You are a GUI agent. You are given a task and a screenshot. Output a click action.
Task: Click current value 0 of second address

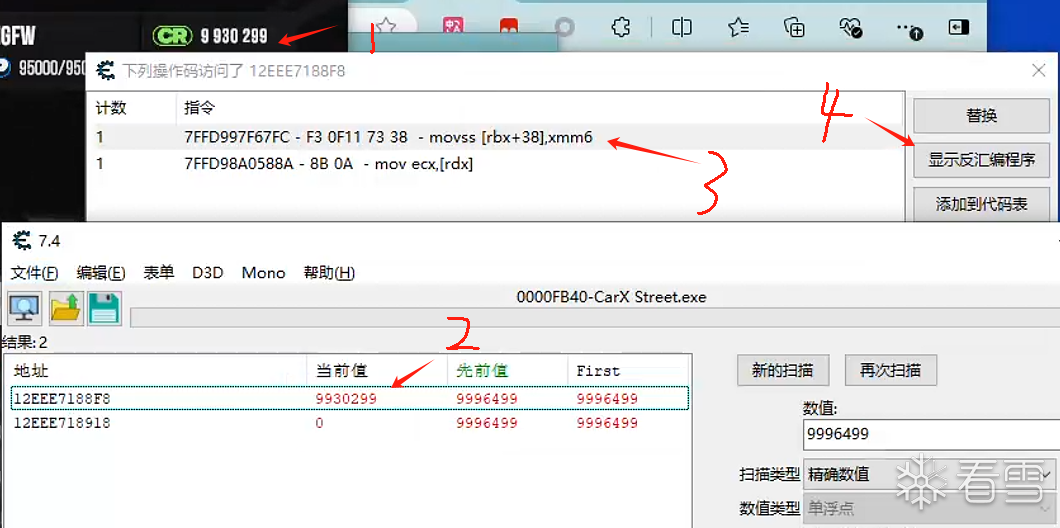pyautogui.click(x=319, y=423)
